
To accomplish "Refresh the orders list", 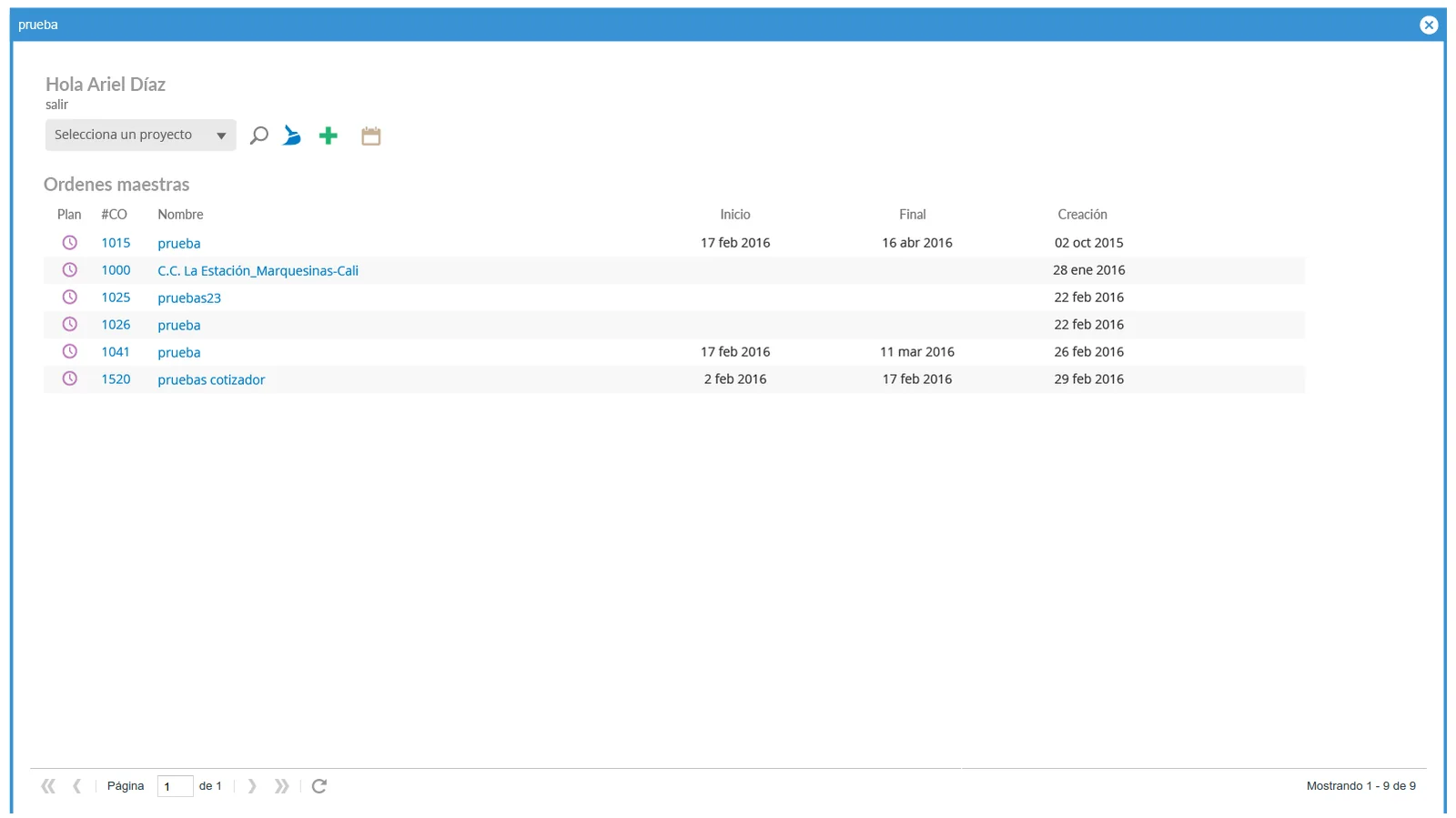I will (x=318, y=786).
